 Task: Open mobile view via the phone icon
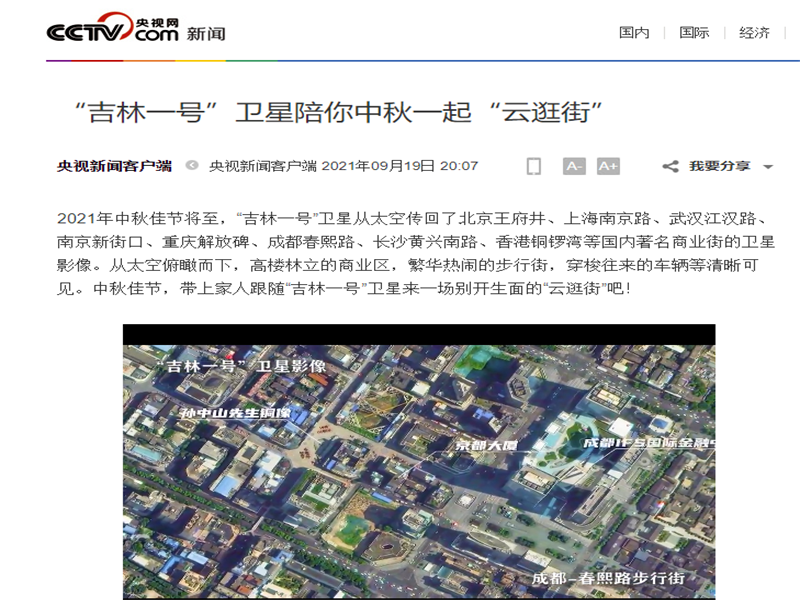pos(534,166)
